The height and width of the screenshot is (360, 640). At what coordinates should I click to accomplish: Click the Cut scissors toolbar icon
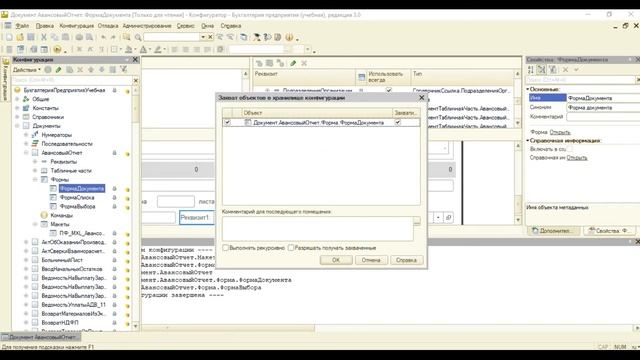[44, 37]
